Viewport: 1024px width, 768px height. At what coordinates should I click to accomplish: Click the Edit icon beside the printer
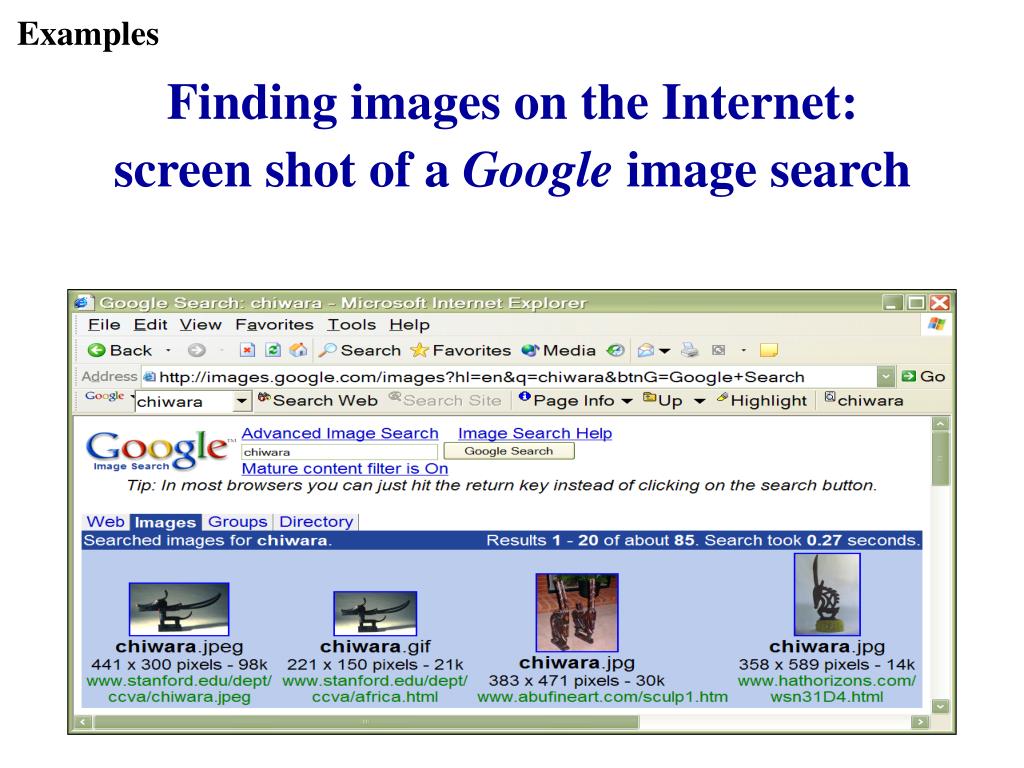[719, 351]
